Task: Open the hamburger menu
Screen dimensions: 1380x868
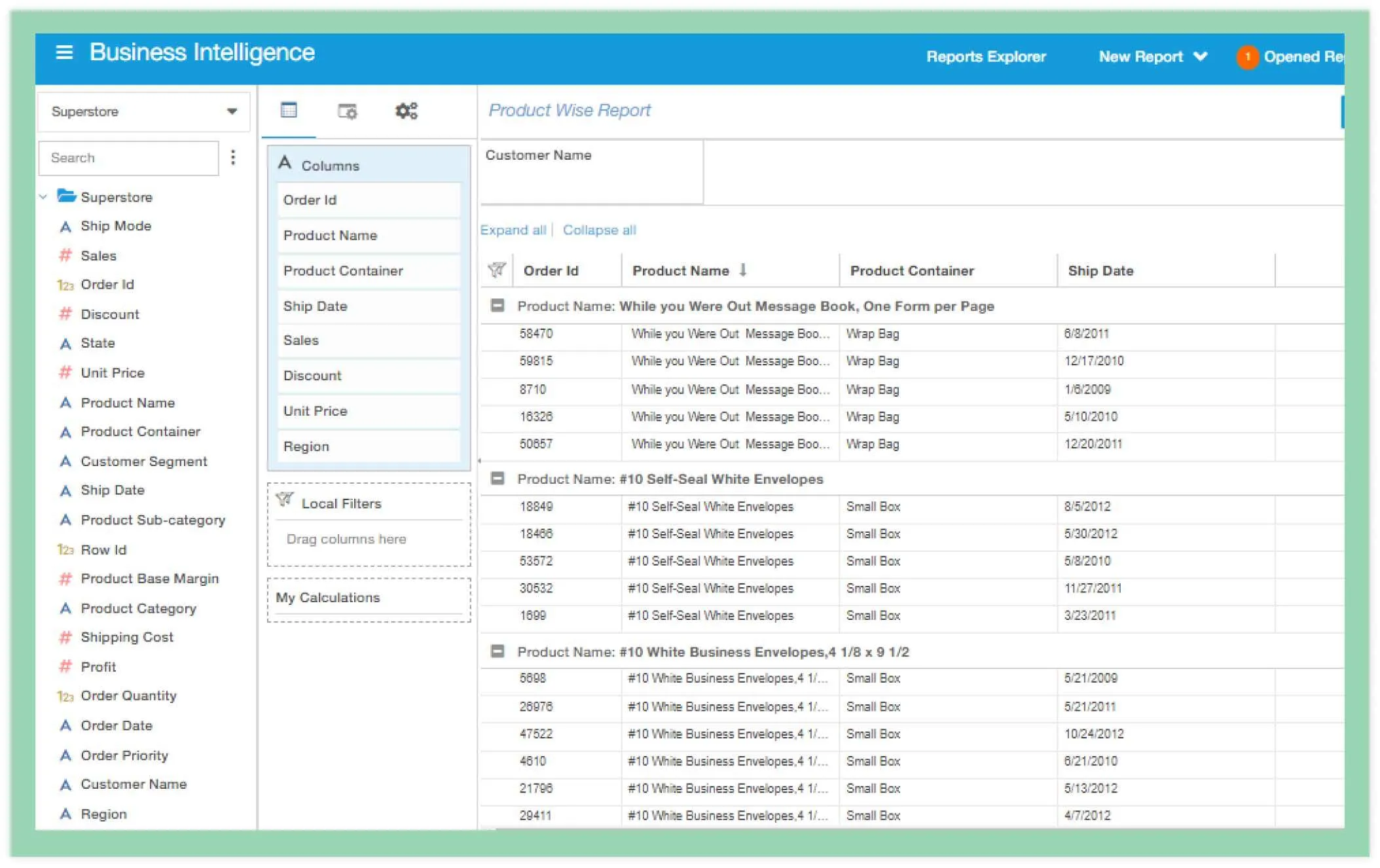Action: pyautogui.click(x=64, y=52)
